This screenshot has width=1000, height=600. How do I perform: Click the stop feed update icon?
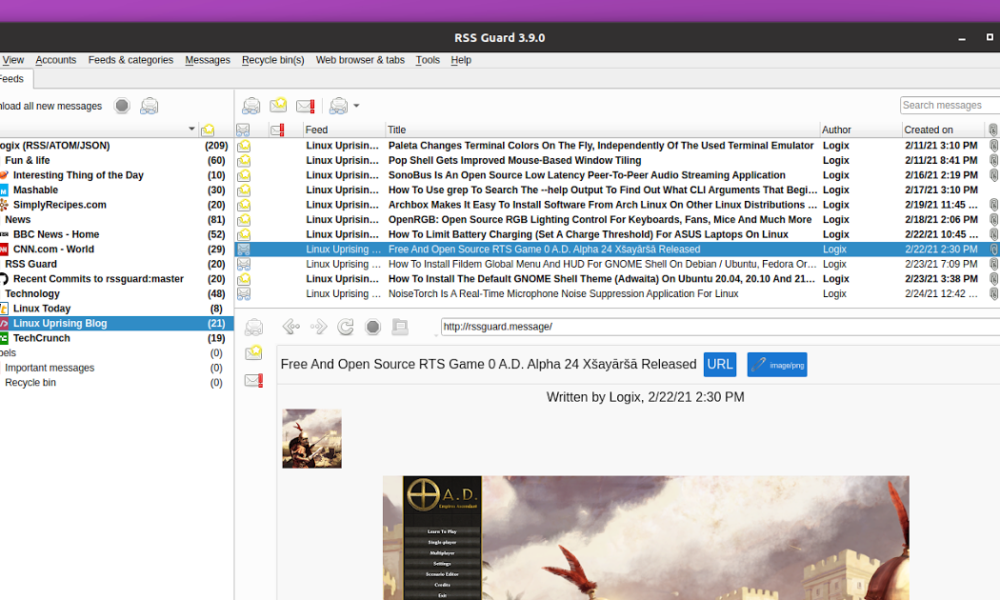click(122, 106)
